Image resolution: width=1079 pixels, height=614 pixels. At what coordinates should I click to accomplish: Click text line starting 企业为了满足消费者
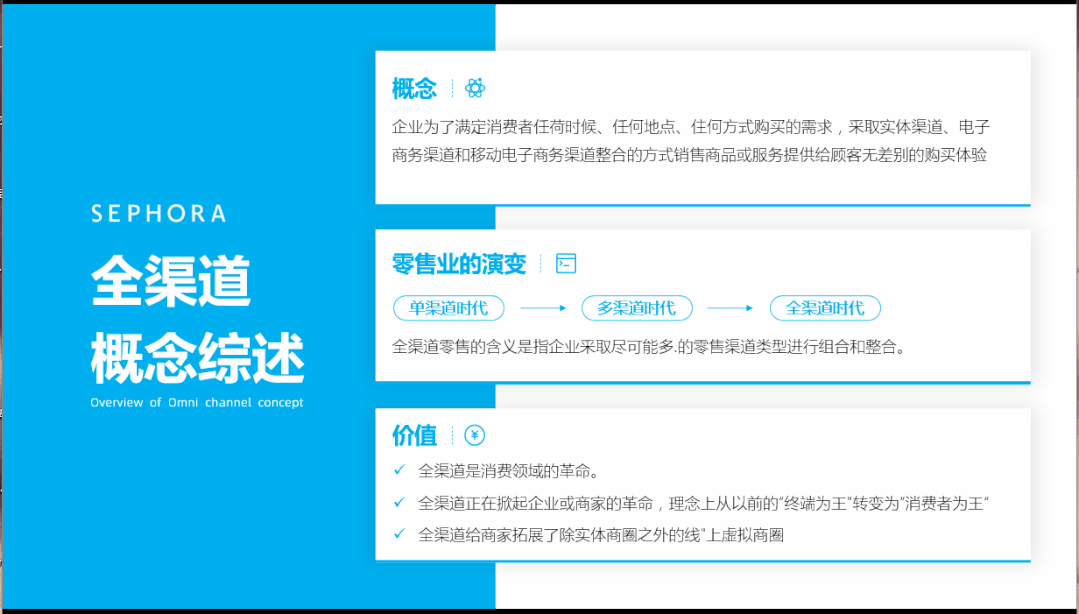[x=691, y=127]
